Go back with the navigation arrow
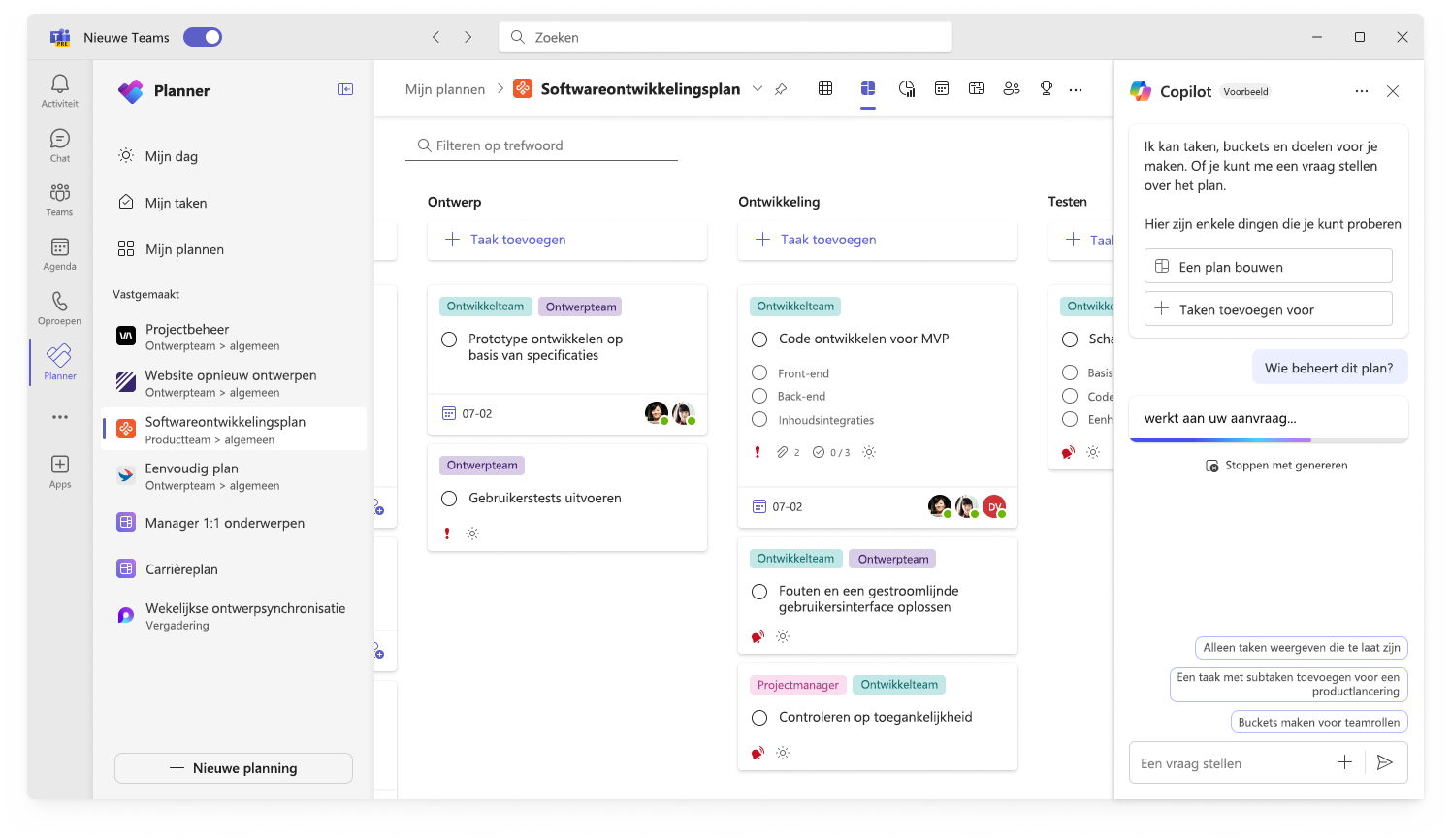The image size is (1451, 840). click(436, 37)
